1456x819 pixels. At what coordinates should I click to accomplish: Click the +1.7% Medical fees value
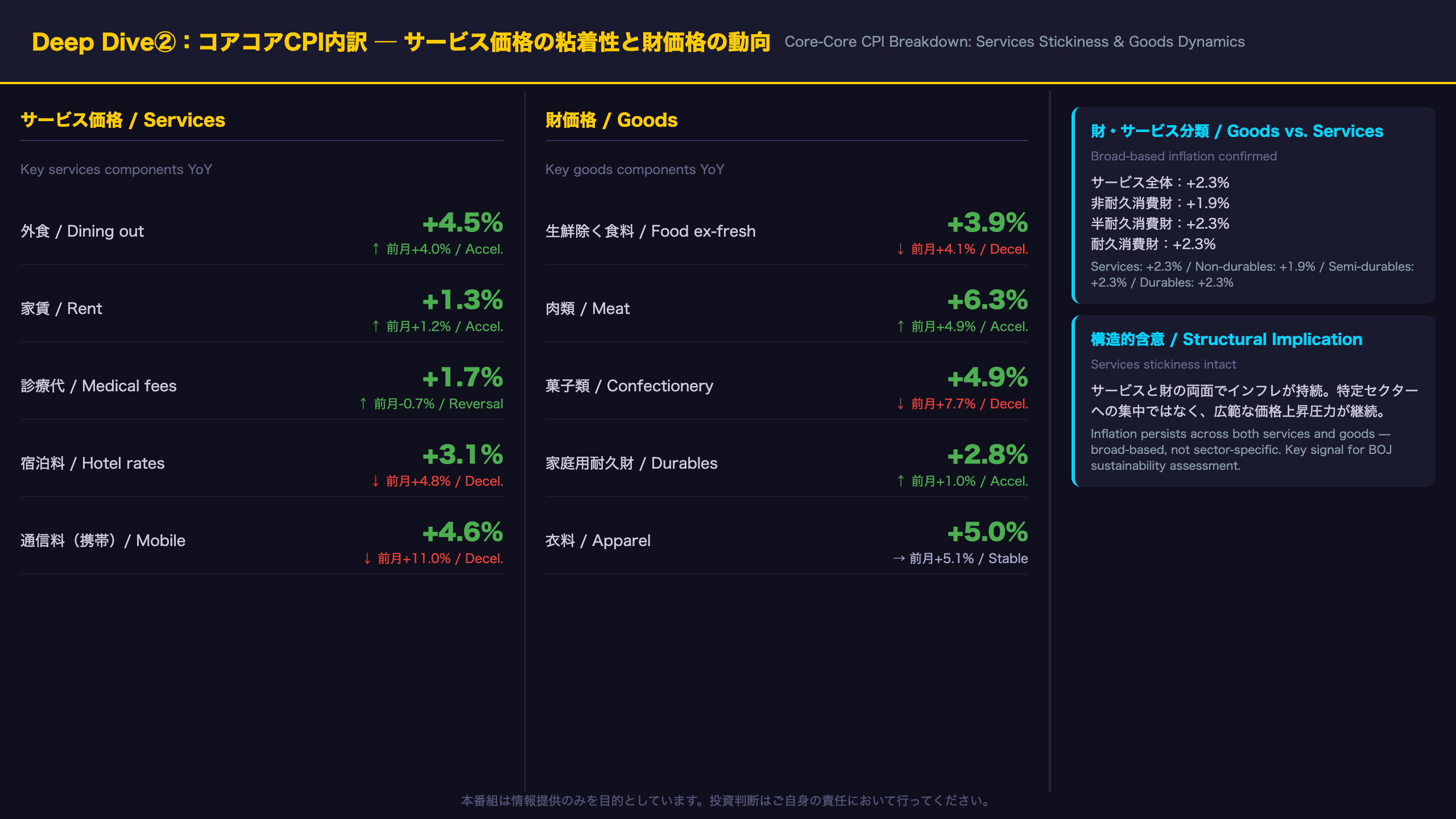462,377
